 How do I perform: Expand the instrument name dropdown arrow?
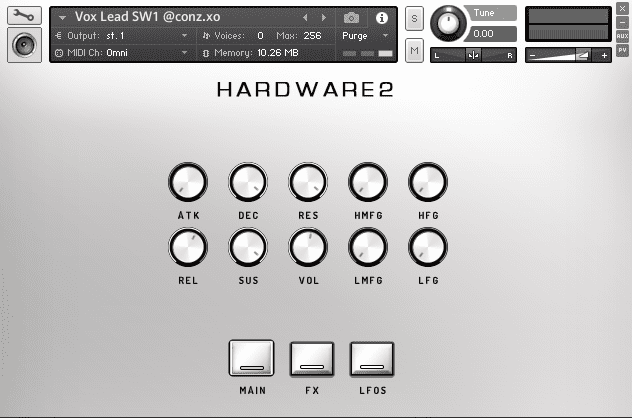tap(62, 18)
